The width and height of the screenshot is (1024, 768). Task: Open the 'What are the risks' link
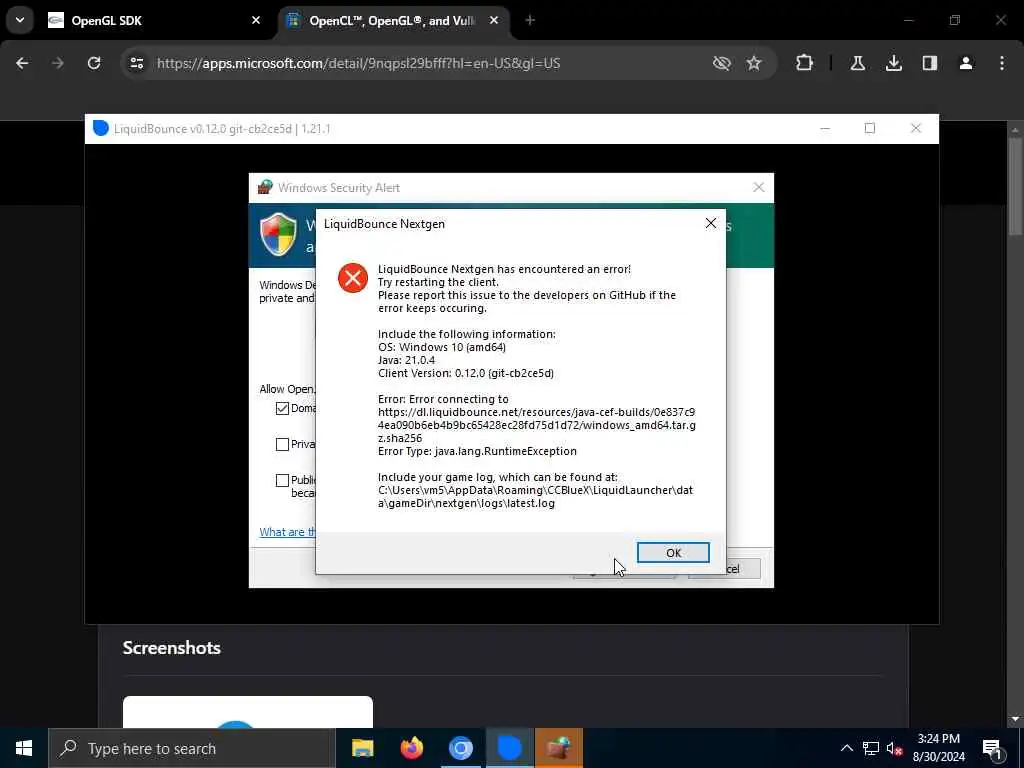coord(287,532)
